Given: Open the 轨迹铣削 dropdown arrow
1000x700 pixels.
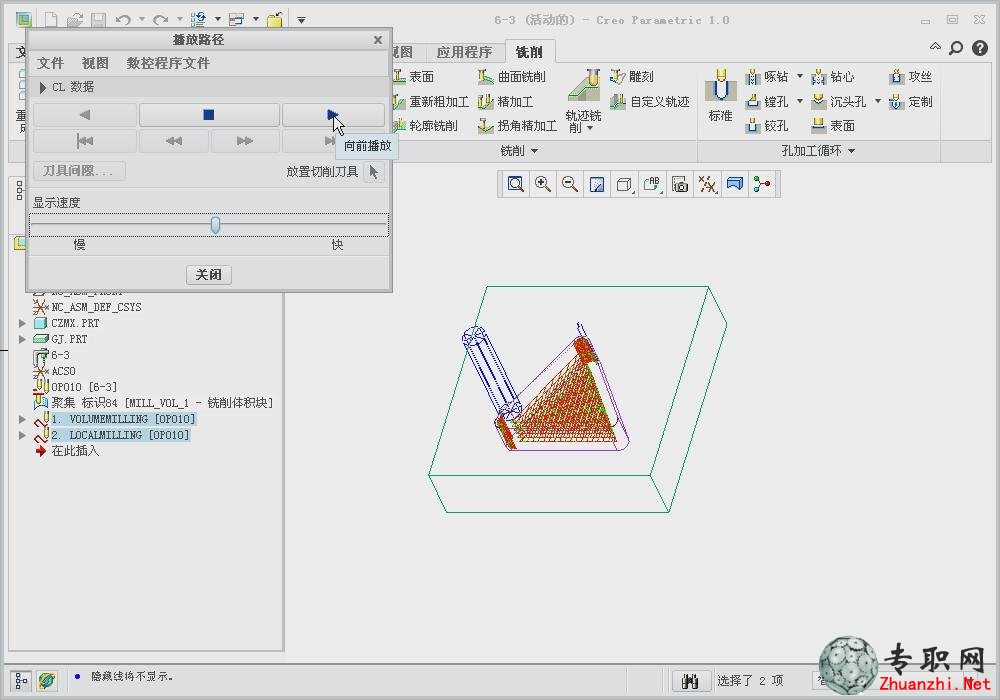Looking at the screenshot, I should click(590, 128).
